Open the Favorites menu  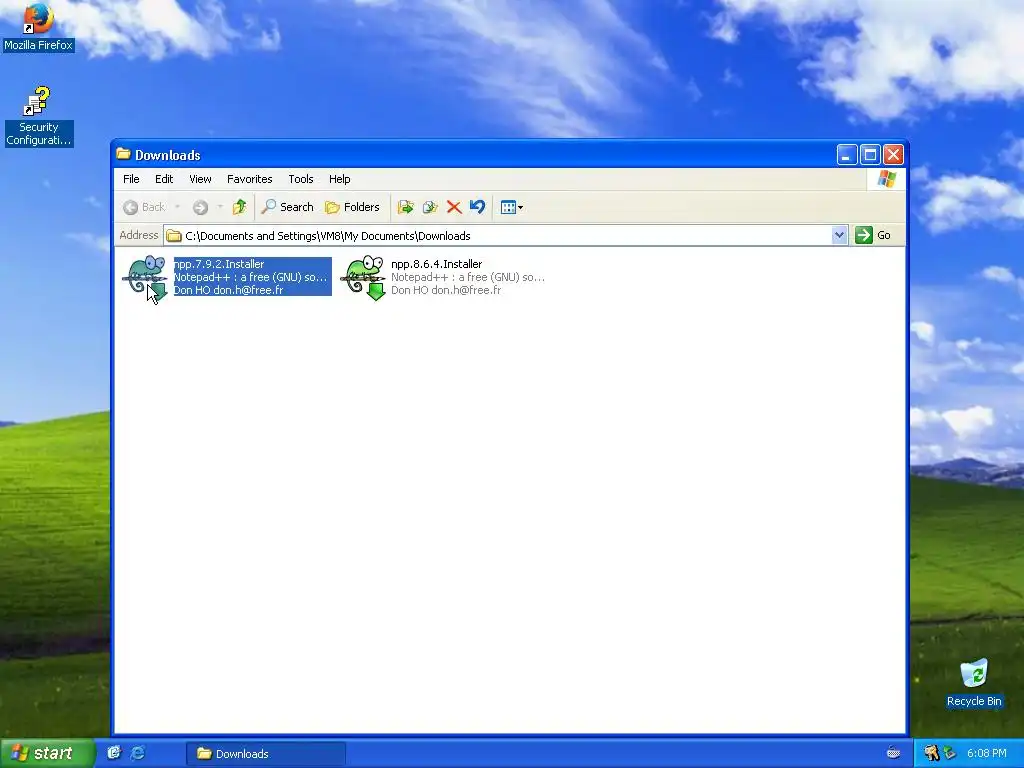pyautogui.click(x=249, y=179)
